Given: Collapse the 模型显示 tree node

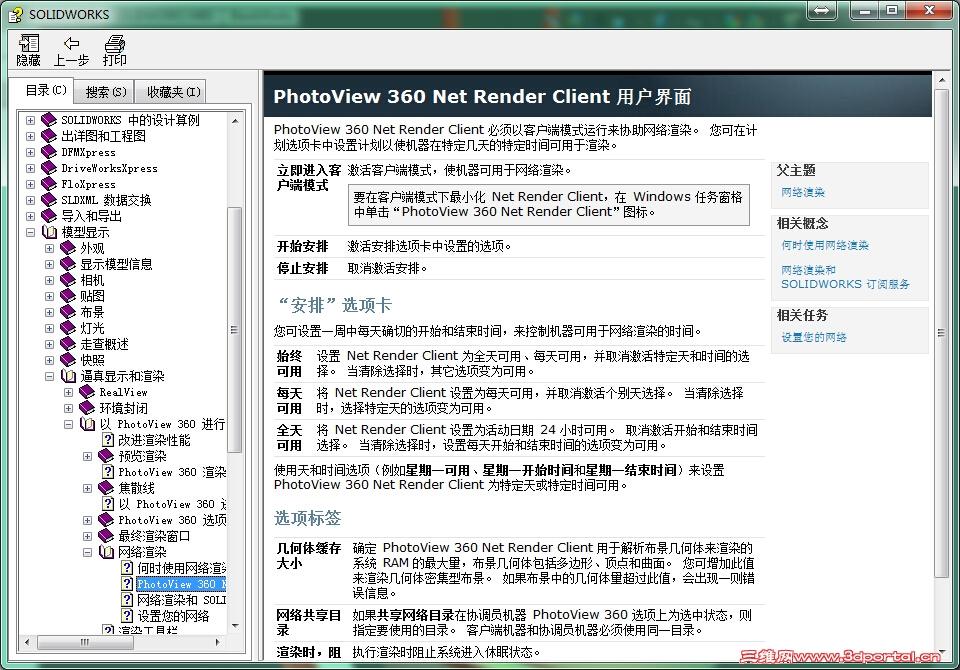Looking at the screenshot, I should click(30, 232).
